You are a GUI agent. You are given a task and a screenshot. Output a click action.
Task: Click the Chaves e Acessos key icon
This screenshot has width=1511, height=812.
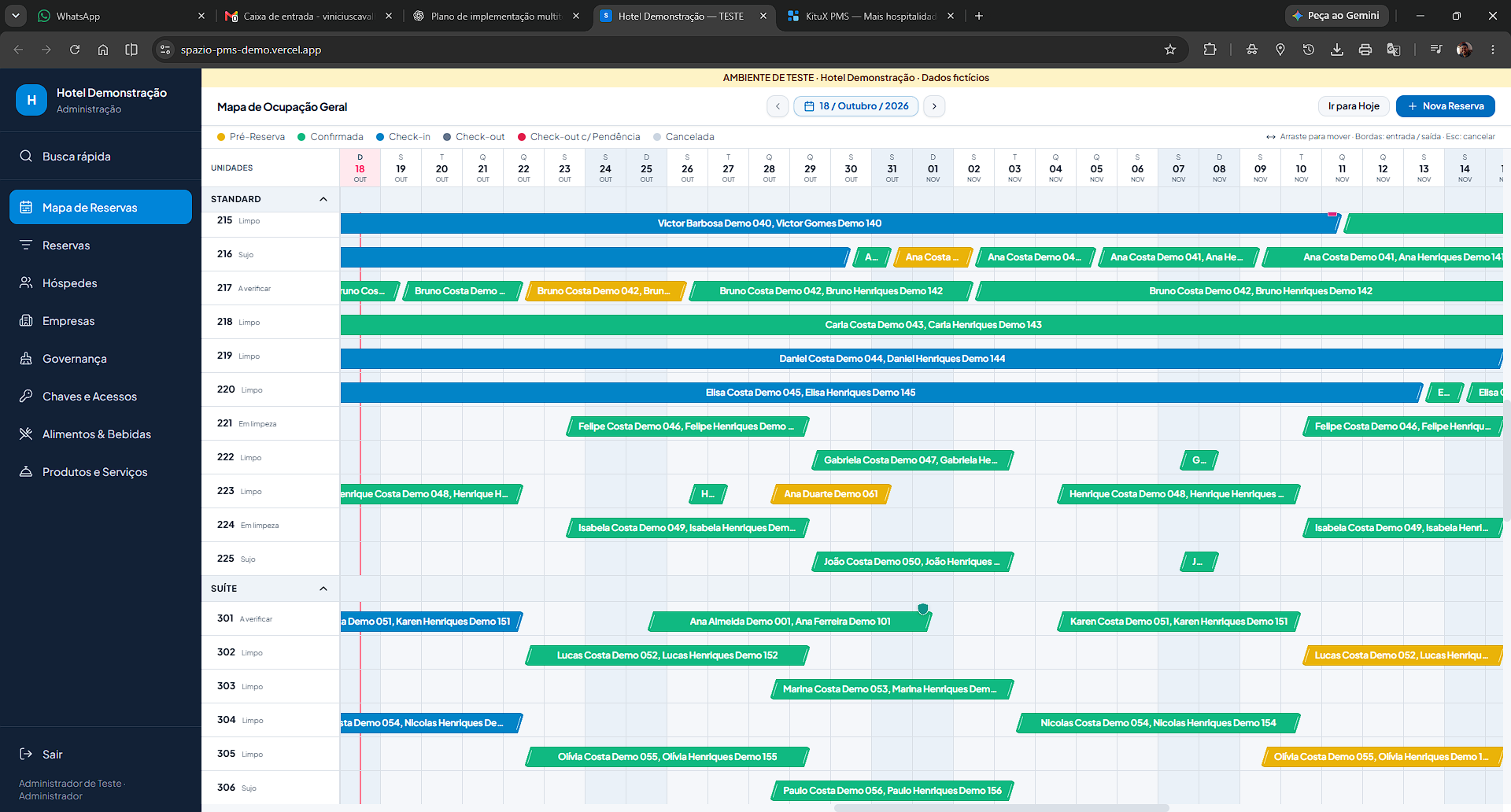pyautogui.click(x=26, y=397)
